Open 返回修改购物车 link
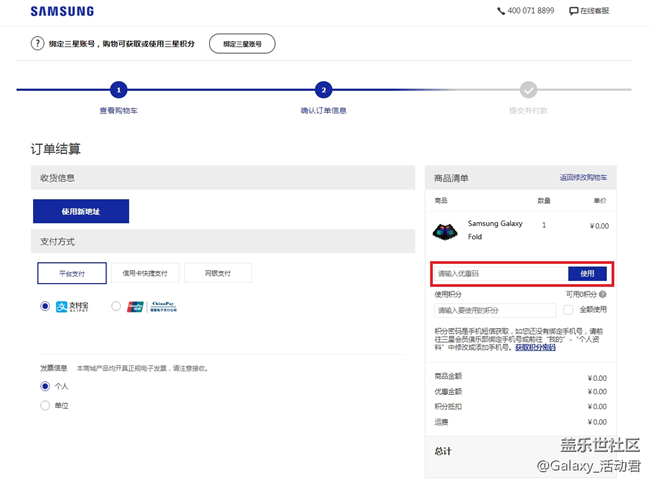 [582, 177]
